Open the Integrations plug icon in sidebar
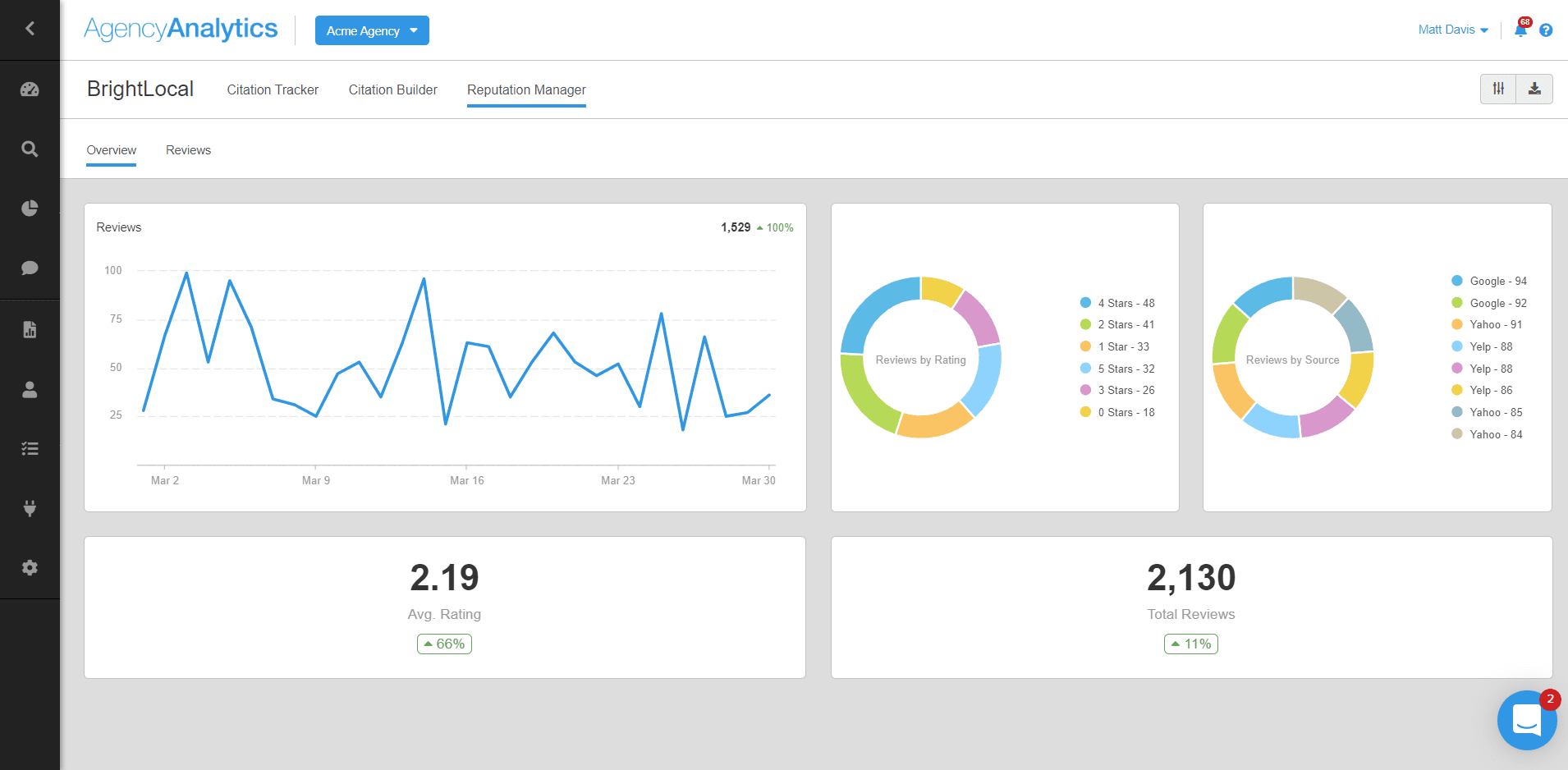 pos(30,508)
